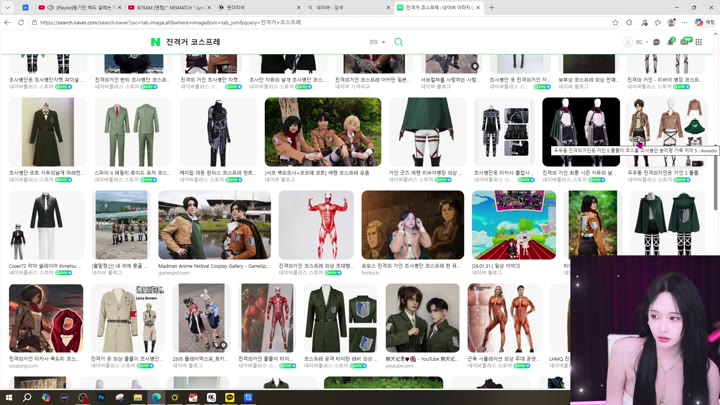Open the red Colossal Titan bodysuit thumbnail
The width and height of the screenshot is (720, 405).
[x=316, y=225]
